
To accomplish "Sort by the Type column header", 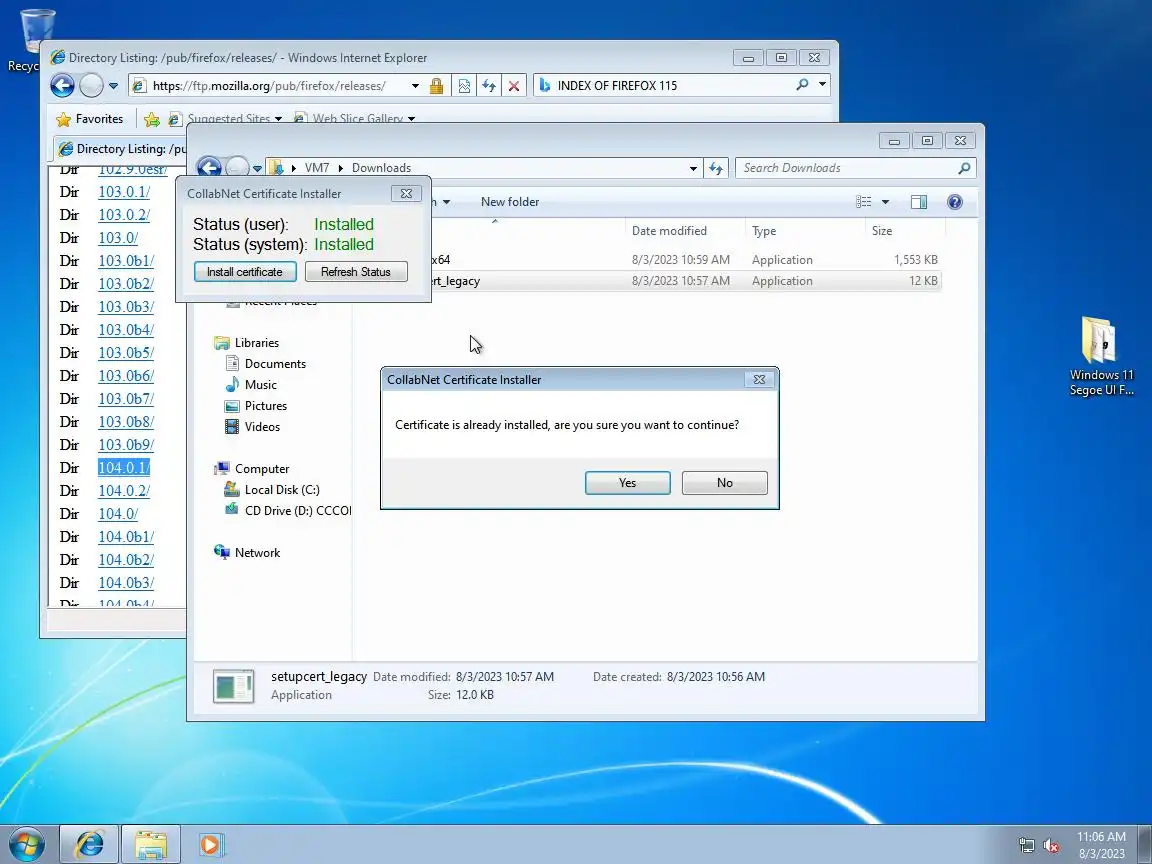I will (x=764, y=231).
